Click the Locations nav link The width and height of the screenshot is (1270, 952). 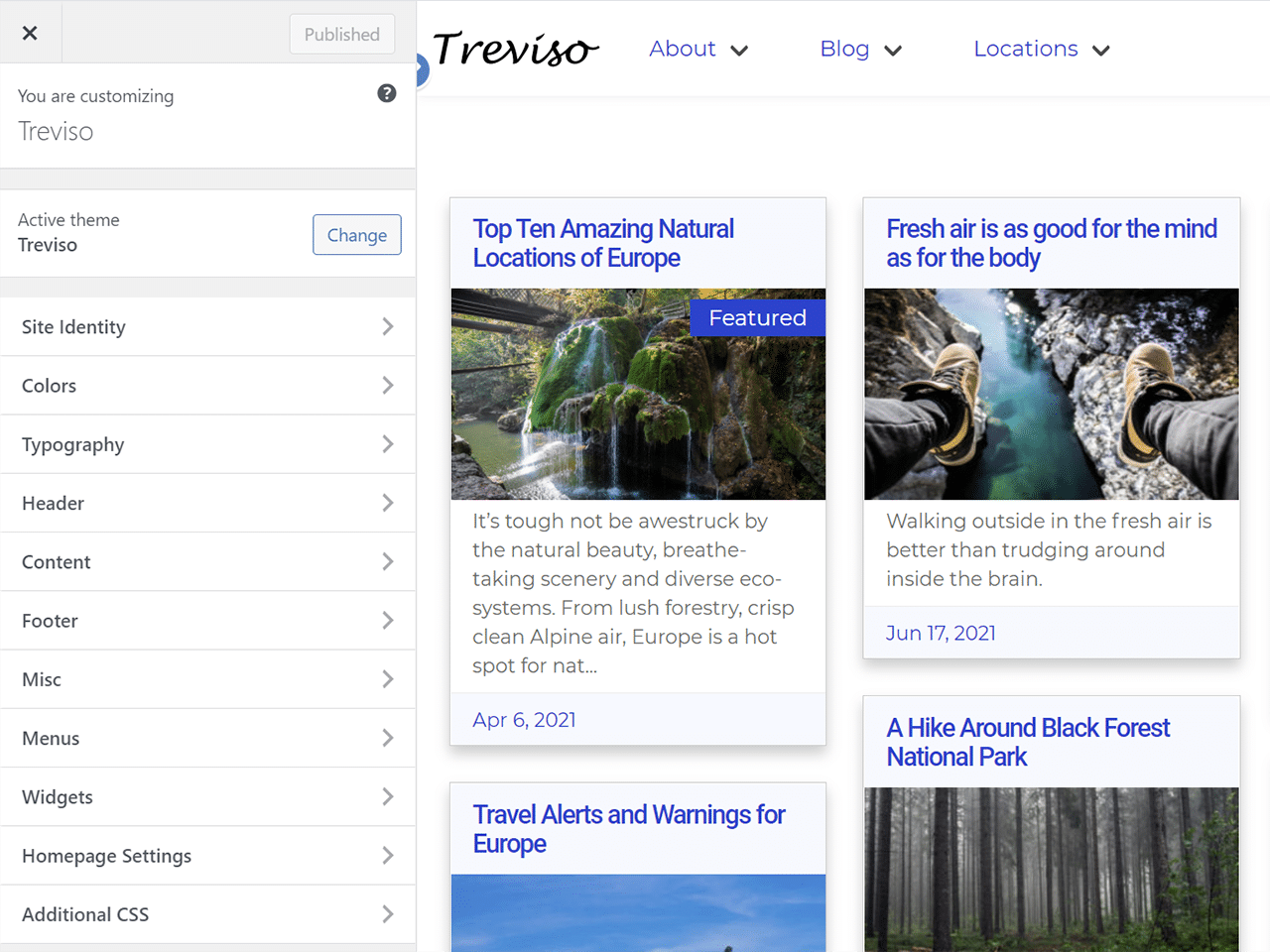pos(1026,49)
